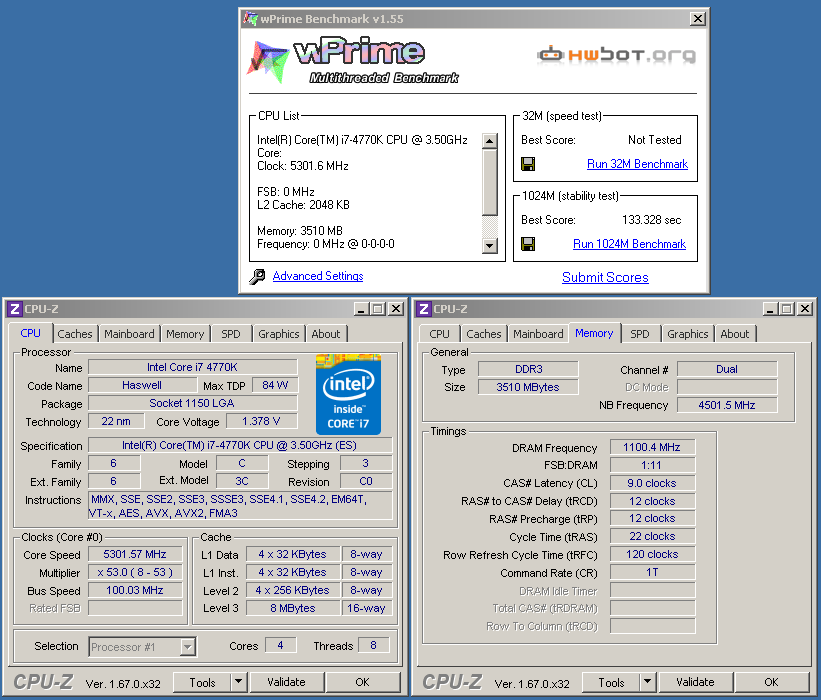Click the CPU List scrollbar up arrow
The image size is (821, 700).
490,141
